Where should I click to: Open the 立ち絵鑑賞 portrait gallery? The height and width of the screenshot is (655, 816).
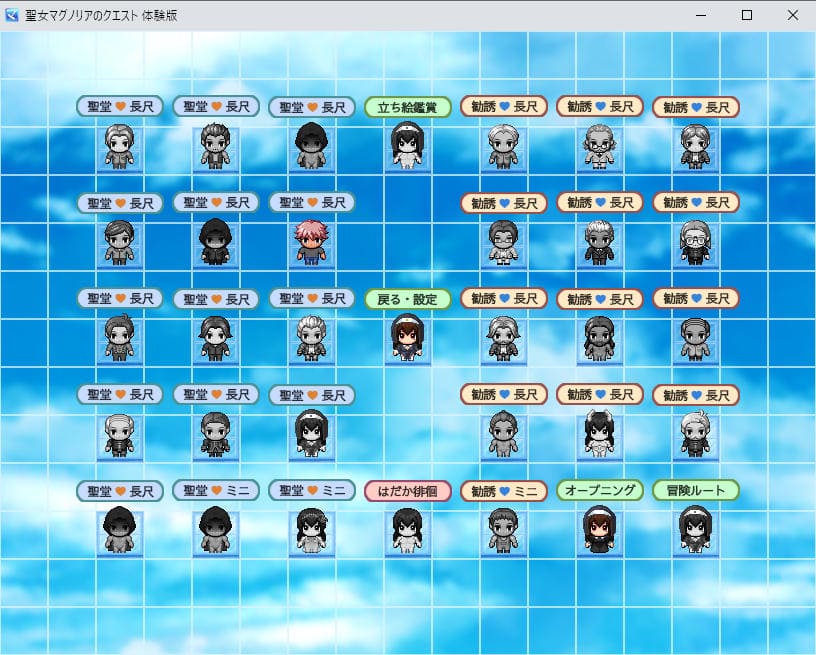pyautogui.click(x=408, y=107)
